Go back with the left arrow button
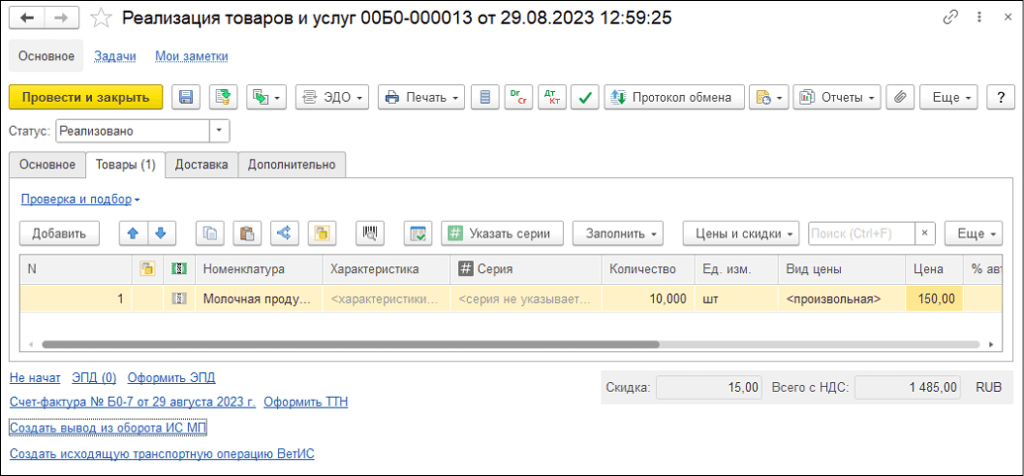 coord(27,18)
